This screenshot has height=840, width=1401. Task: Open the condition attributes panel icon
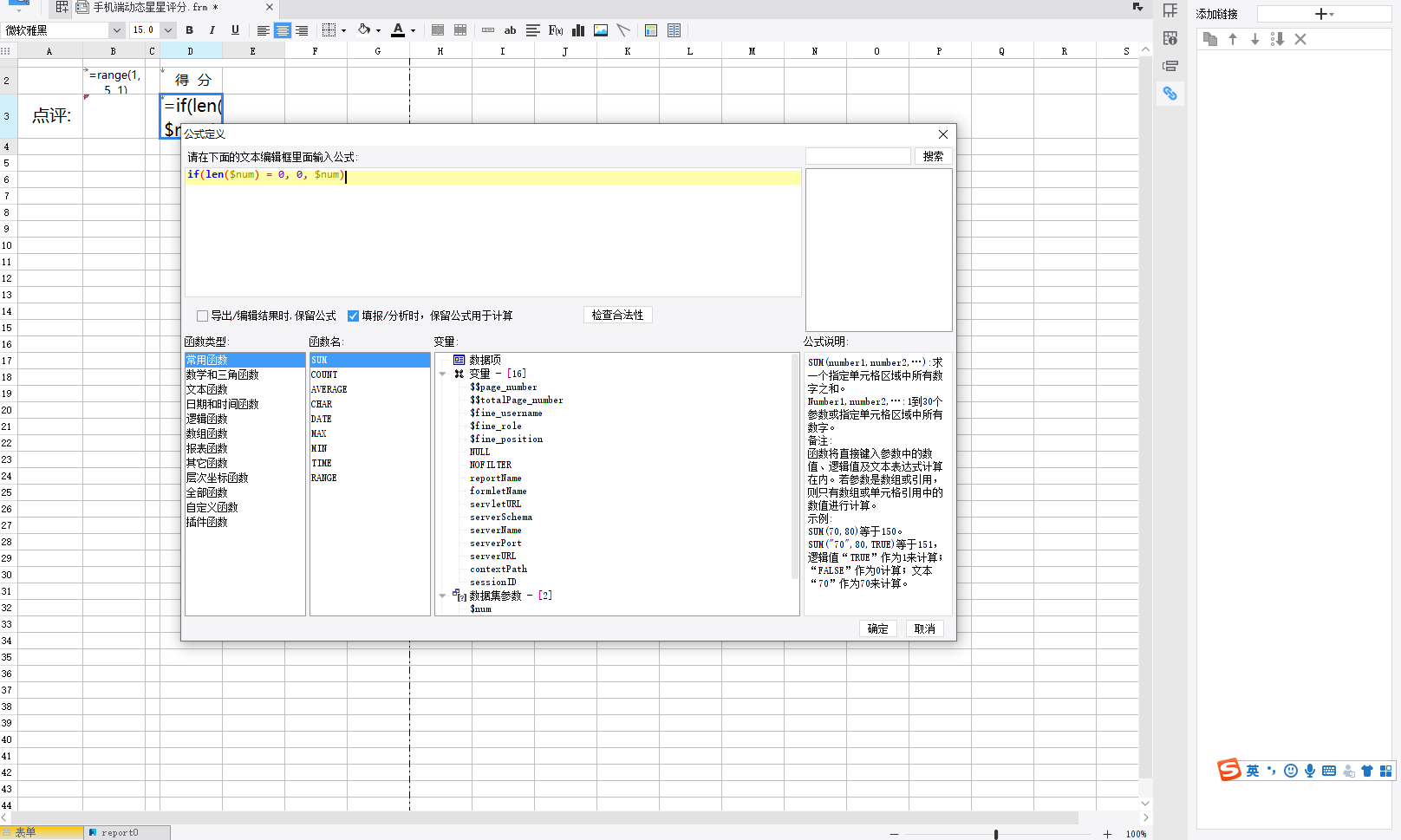1170,66
